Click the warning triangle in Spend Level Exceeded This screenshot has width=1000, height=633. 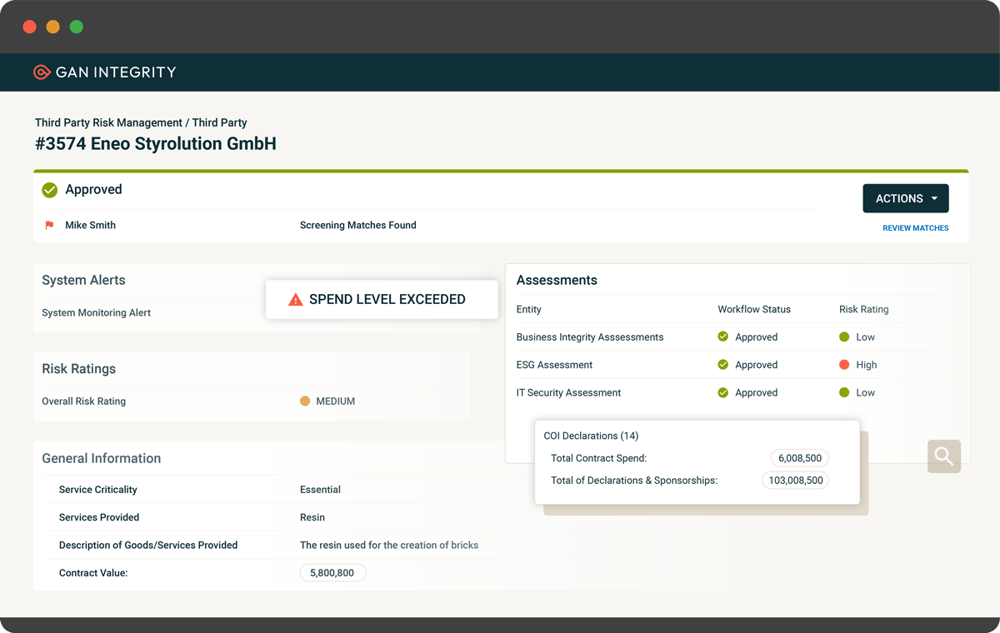(295, 300)
